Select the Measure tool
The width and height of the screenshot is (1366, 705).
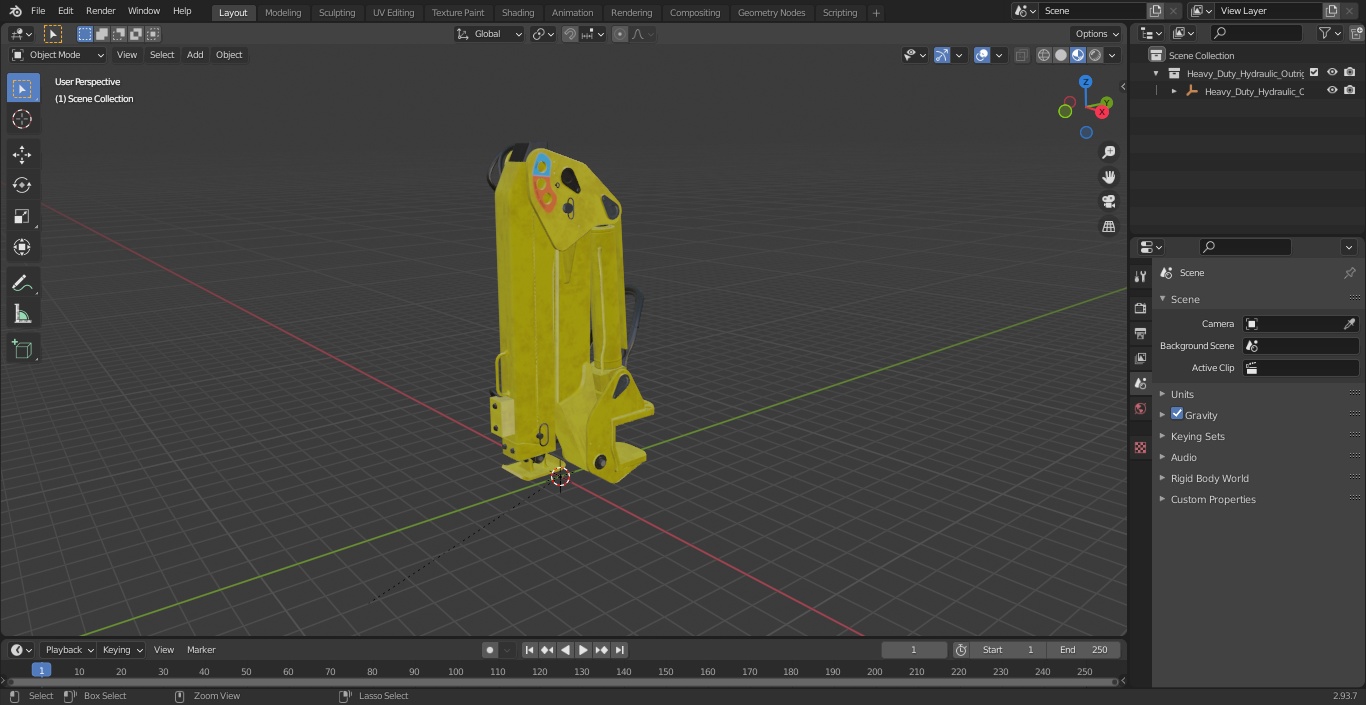click(22, 314)
